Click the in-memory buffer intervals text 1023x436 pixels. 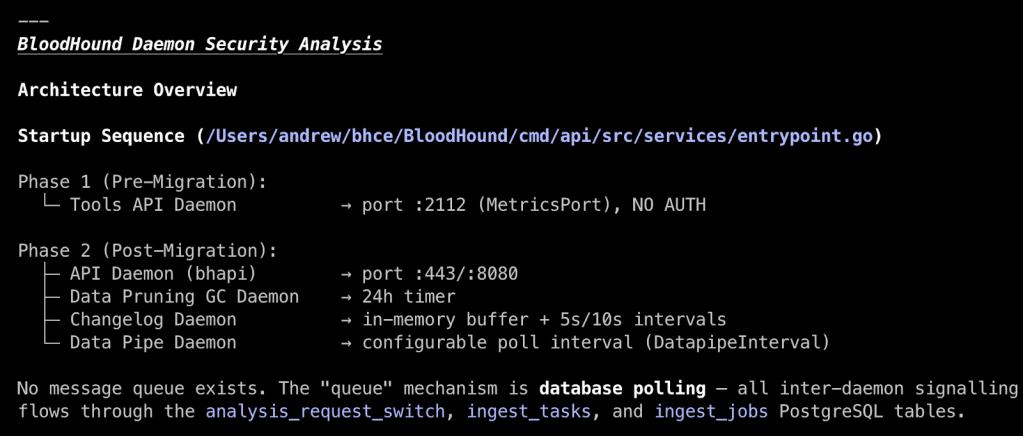tap(544, 320)
